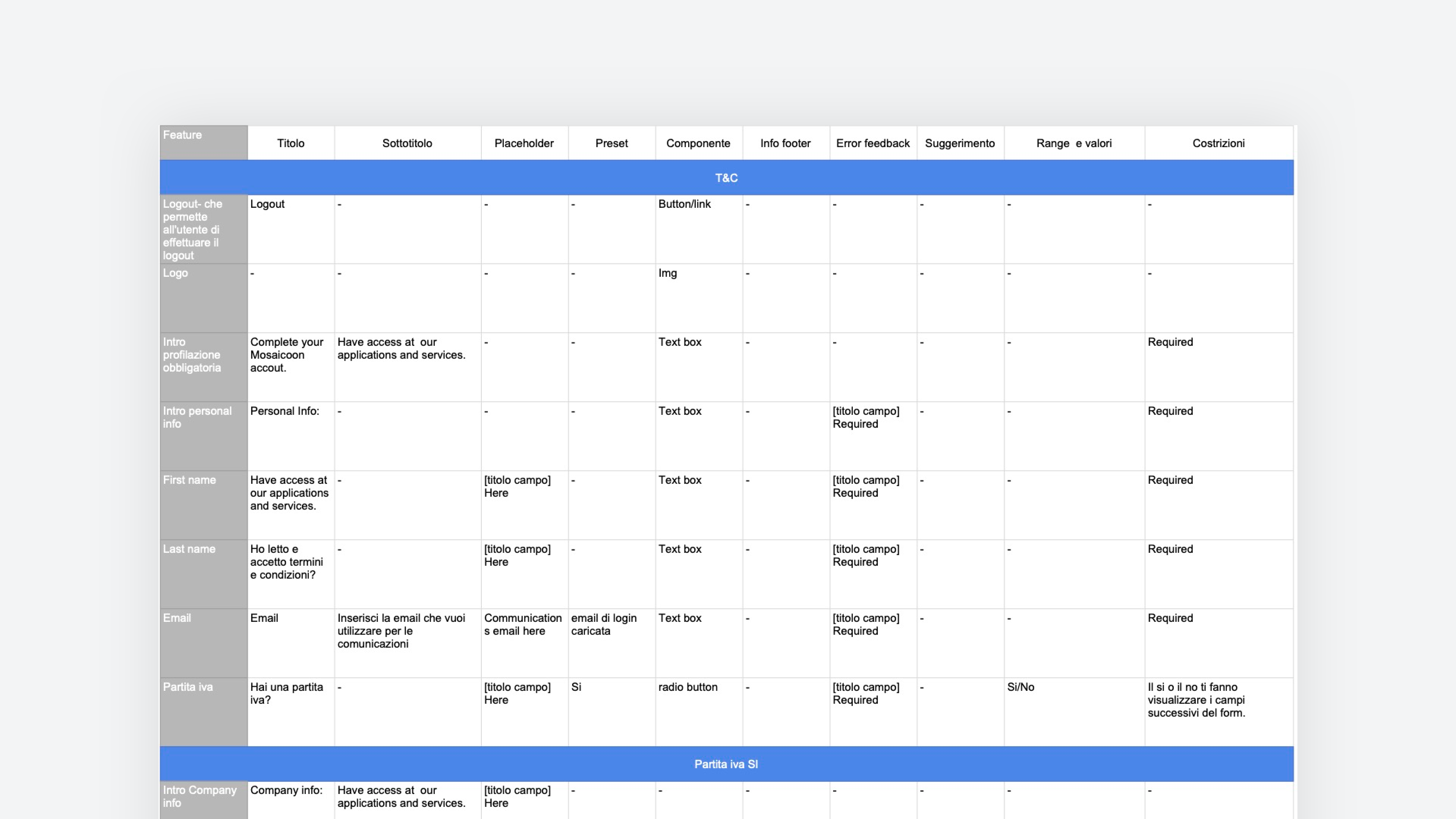Click the Info footer column header
Screen dimensions: 1456x819
pos(786,143)
